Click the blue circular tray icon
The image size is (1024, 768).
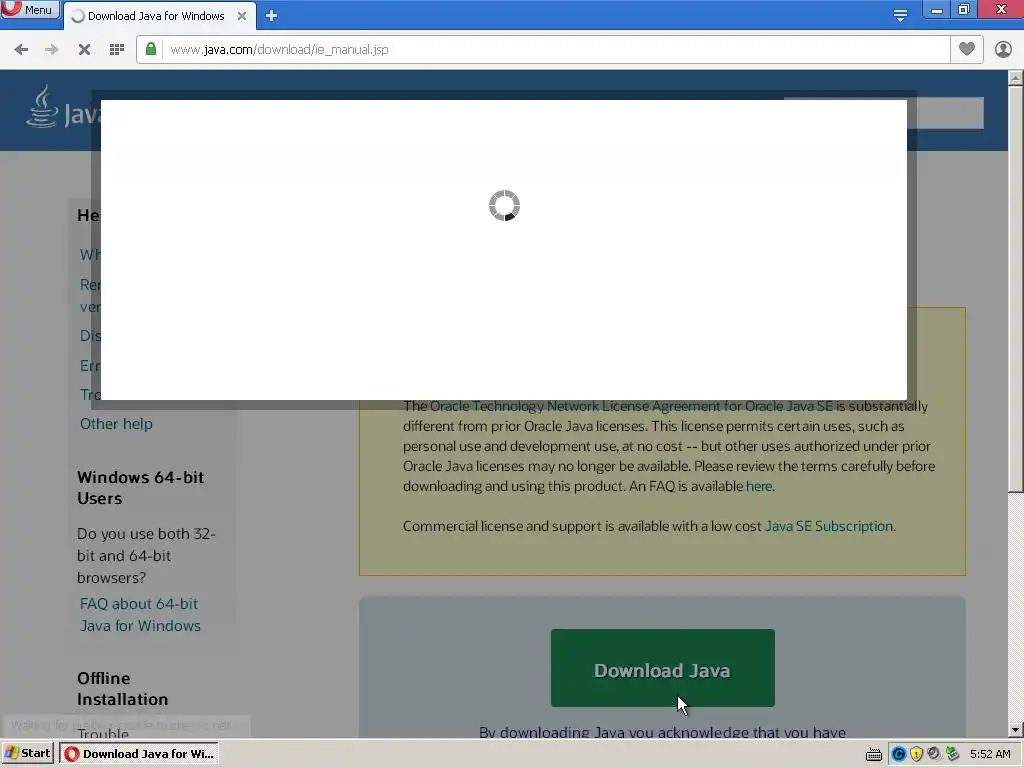point(899,754)
